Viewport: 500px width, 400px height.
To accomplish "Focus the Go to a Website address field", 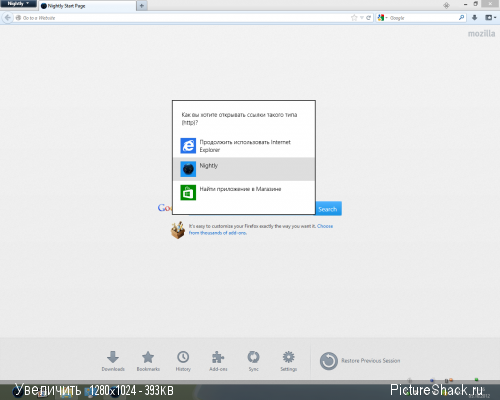I will [182, 18].
